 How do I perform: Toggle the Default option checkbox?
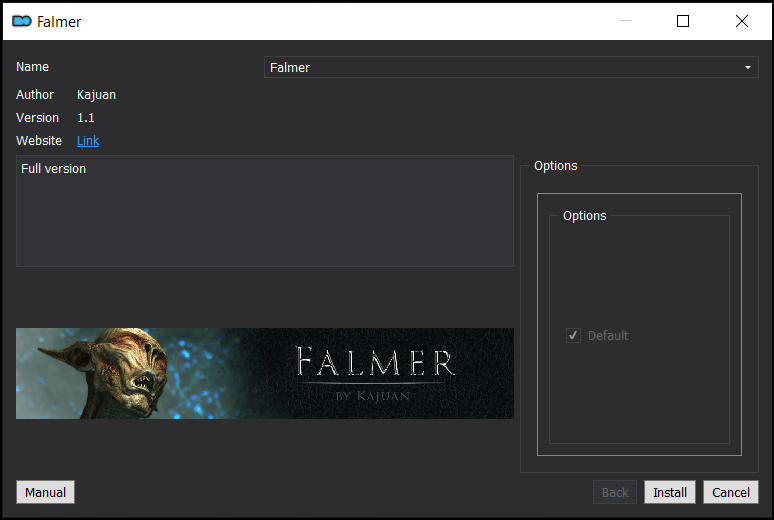(x=573, y=336)
